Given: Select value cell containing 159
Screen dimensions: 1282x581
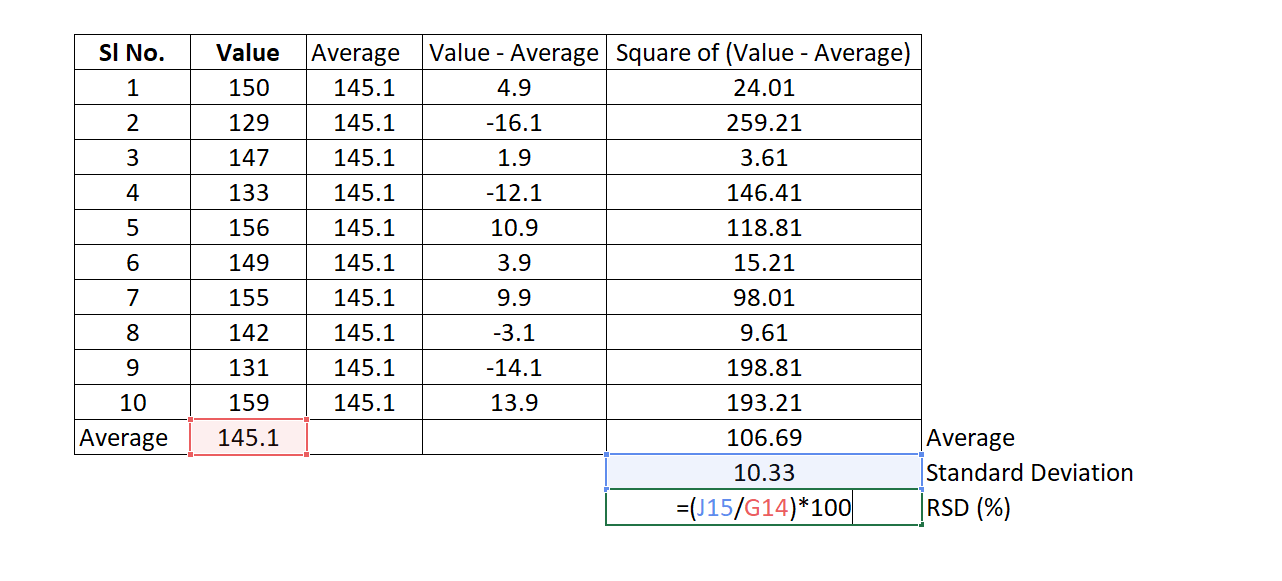Looking at the screenshot, I should click(x=248, y=402).
